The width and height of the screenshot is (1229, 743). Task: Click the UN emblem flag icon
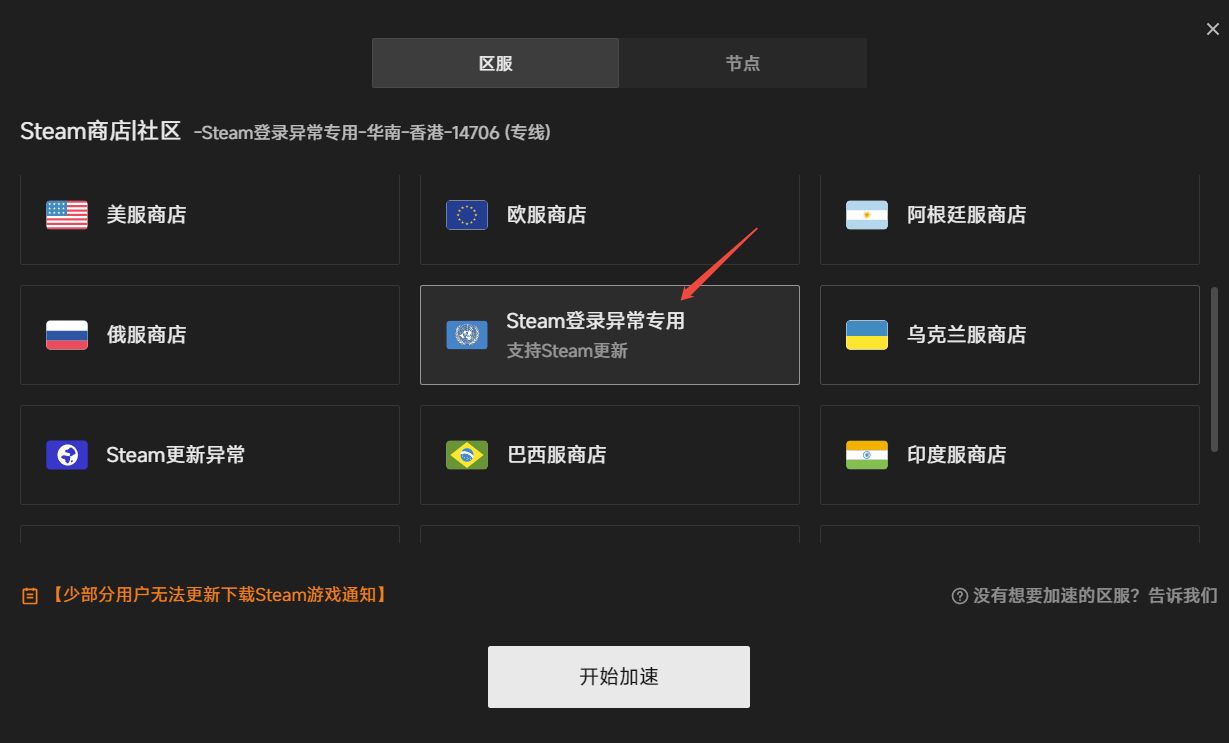point(467,335)
